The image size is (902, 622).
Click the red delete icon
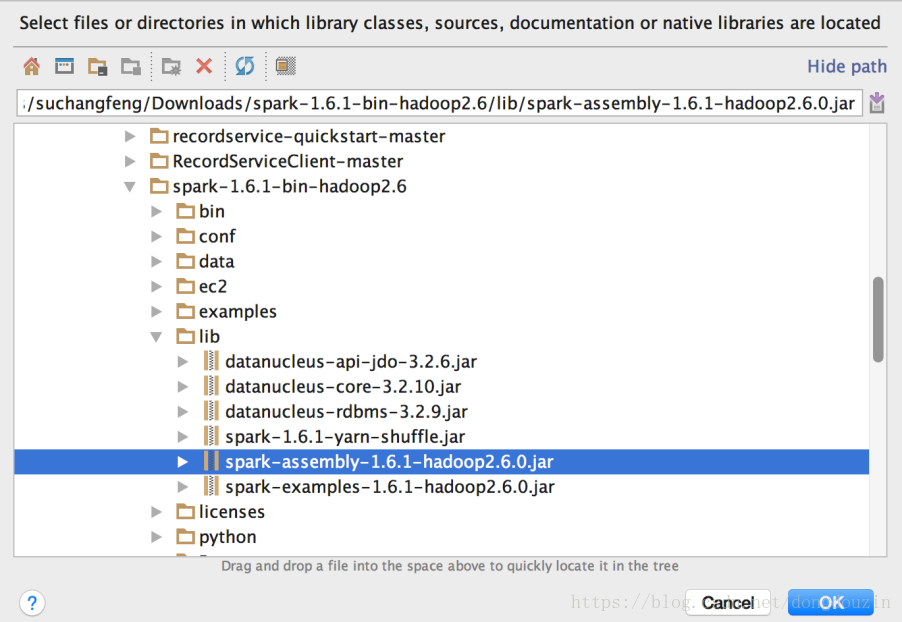click(204, 66)
